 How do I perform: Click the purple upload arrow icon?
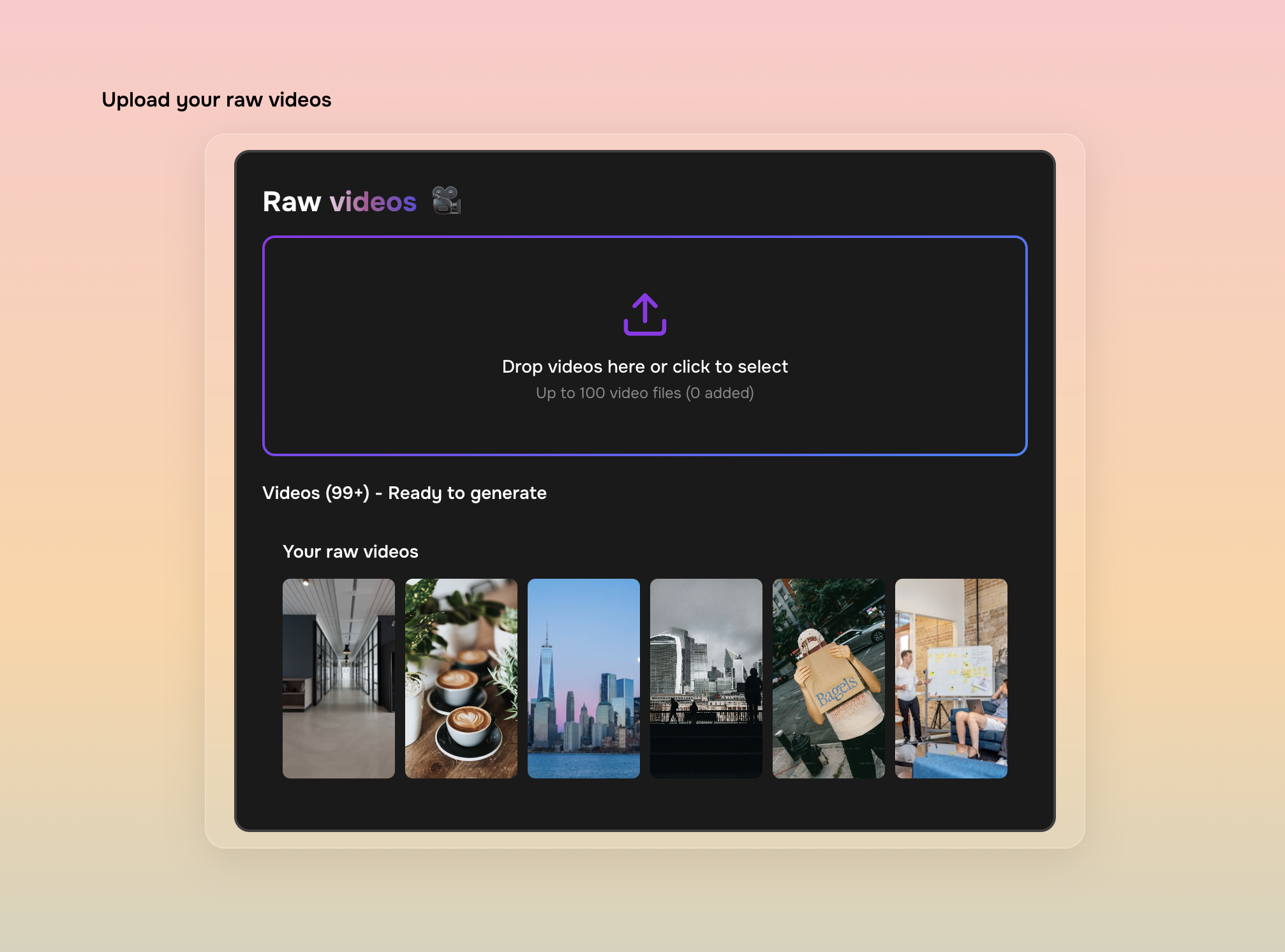(x=644, y=315)
